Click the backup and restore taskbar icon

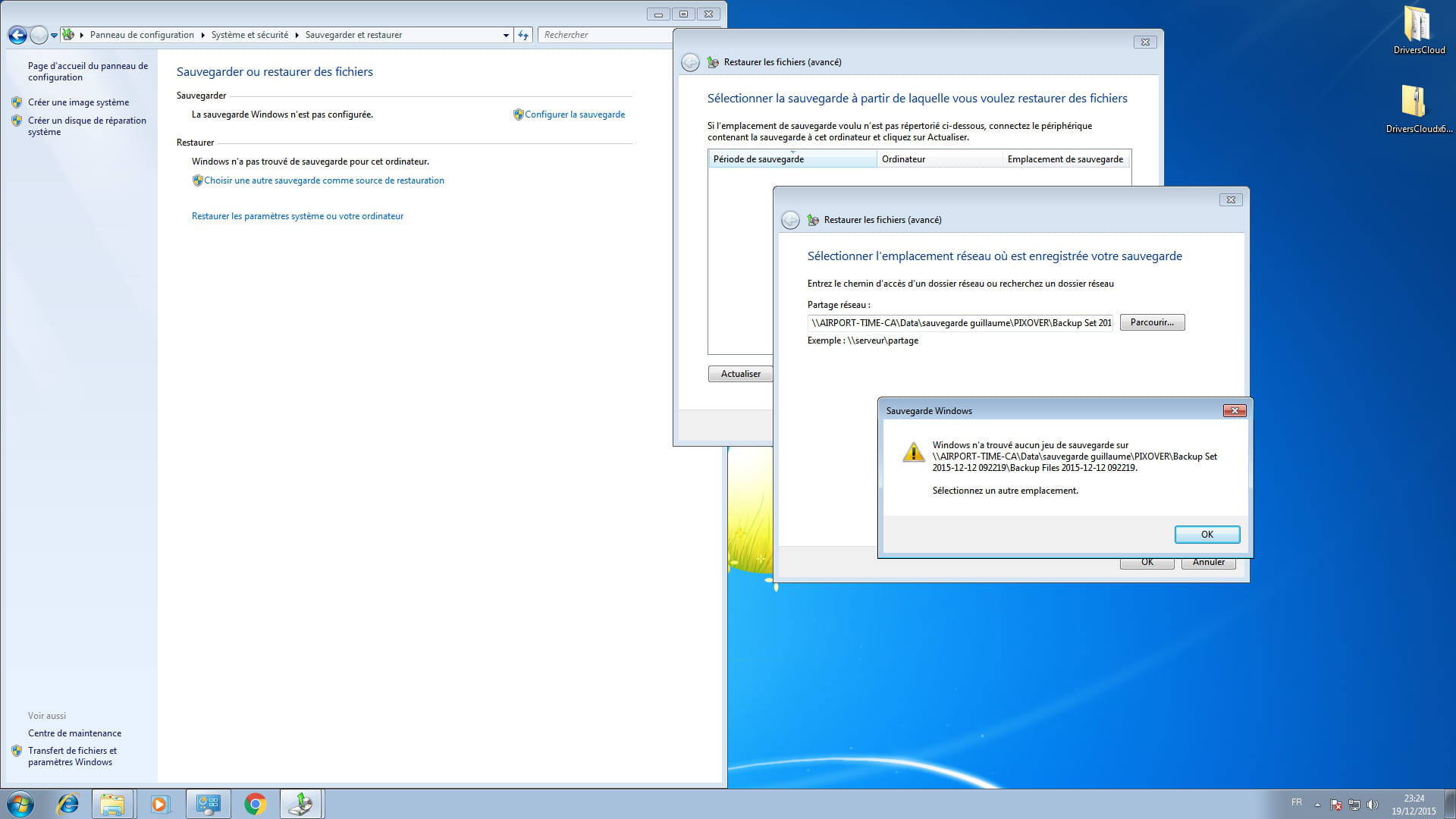(302, 804)
